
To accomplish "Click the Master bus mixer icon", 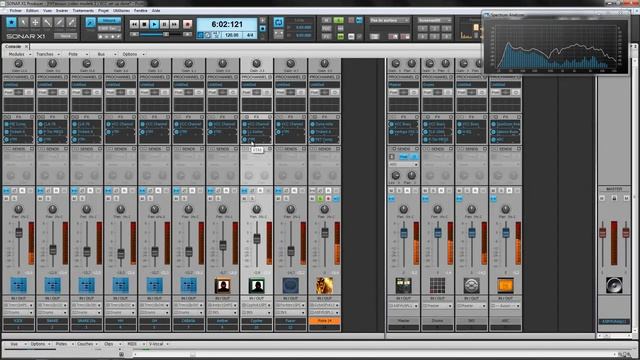I will pos(403,285).
